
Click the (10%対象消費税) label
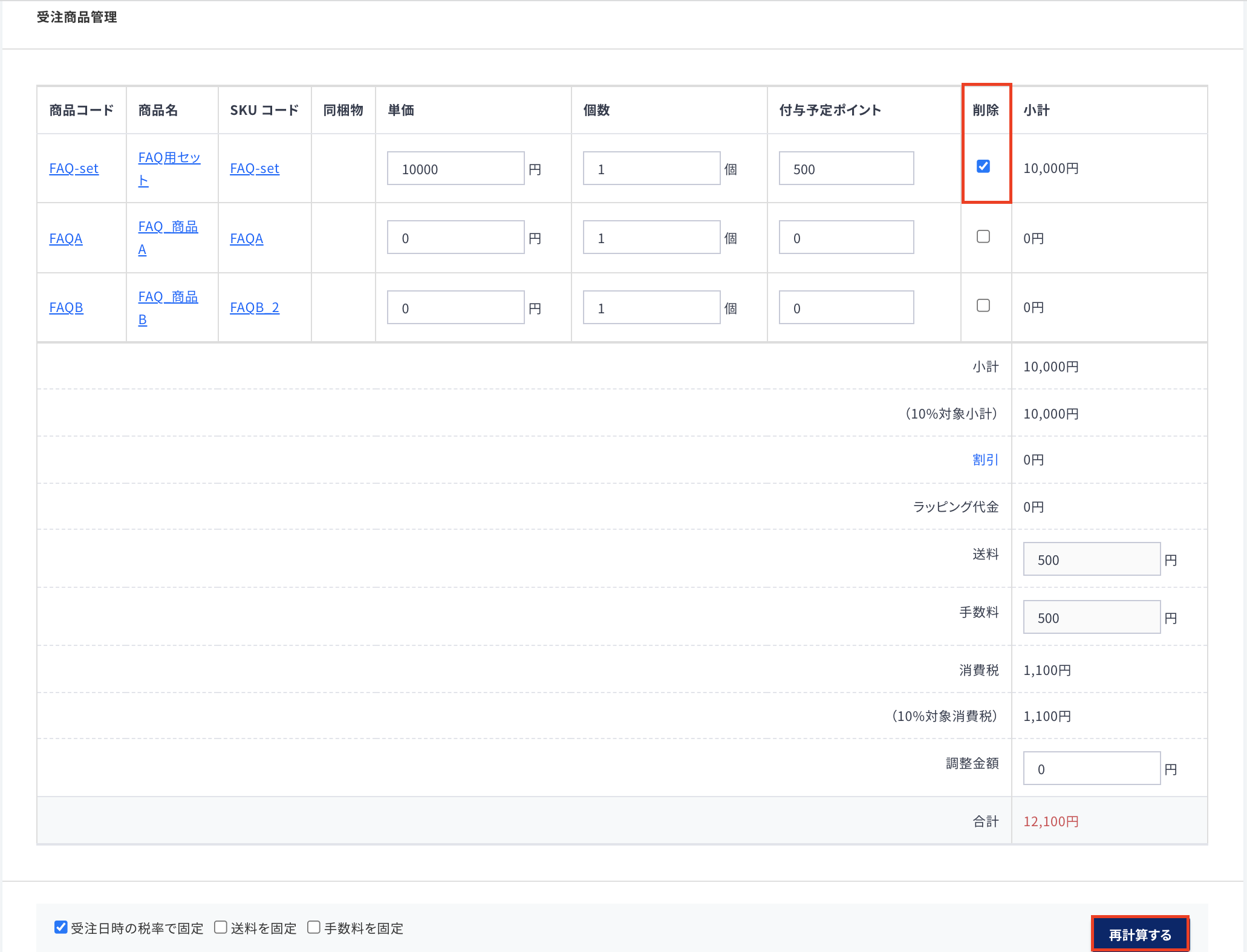tap(943, 716)
